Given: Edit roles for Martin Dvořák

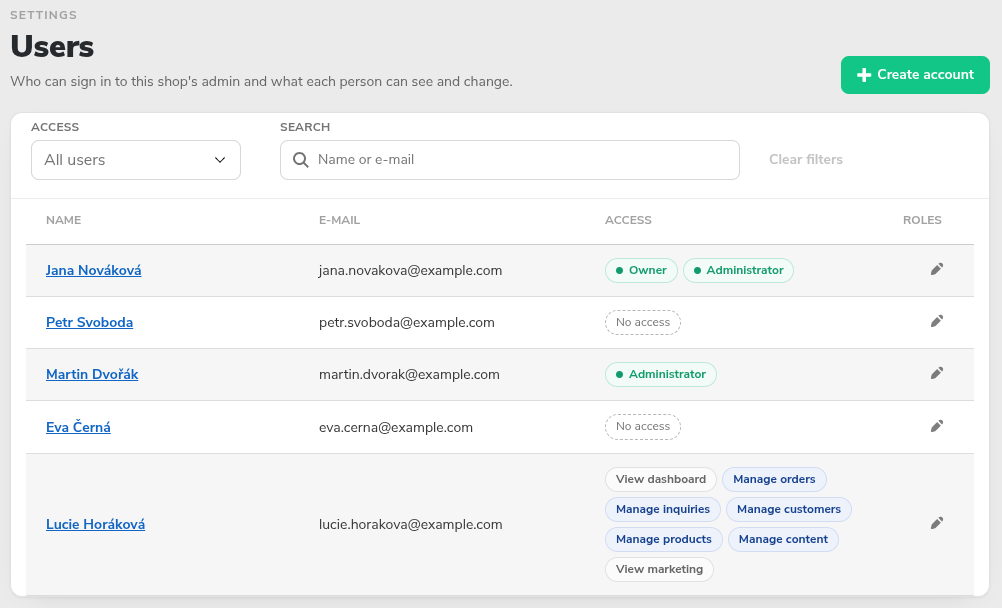Looking at the screenshot, I should click(937, 373).
